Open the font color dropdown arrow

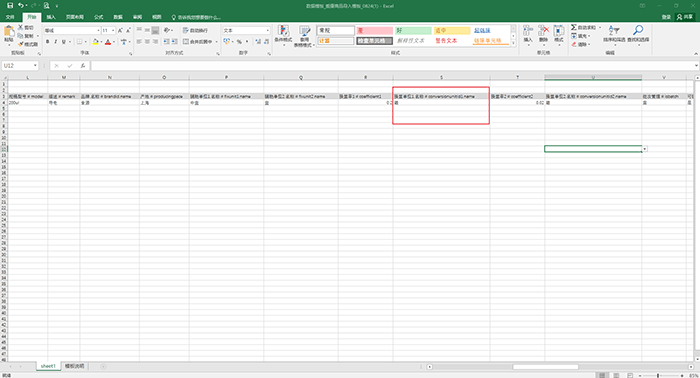pyautogui.click(x=113, y=42)
